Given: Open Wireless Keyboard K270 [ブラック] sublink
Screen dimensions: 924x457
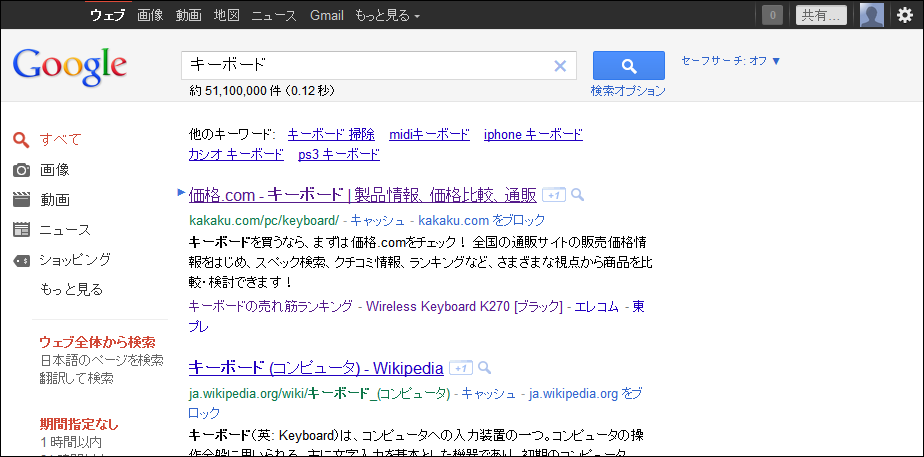Looking at the screenshot, I should 464,306.
